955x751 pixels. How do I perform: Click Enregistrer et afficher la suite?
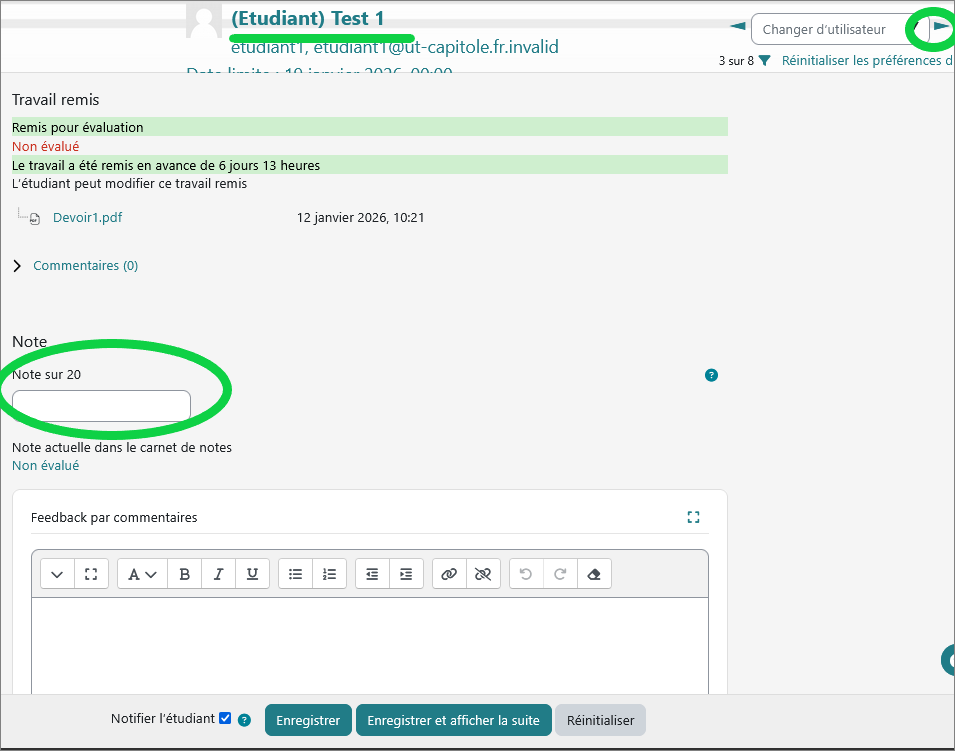(x=453, y=720)
